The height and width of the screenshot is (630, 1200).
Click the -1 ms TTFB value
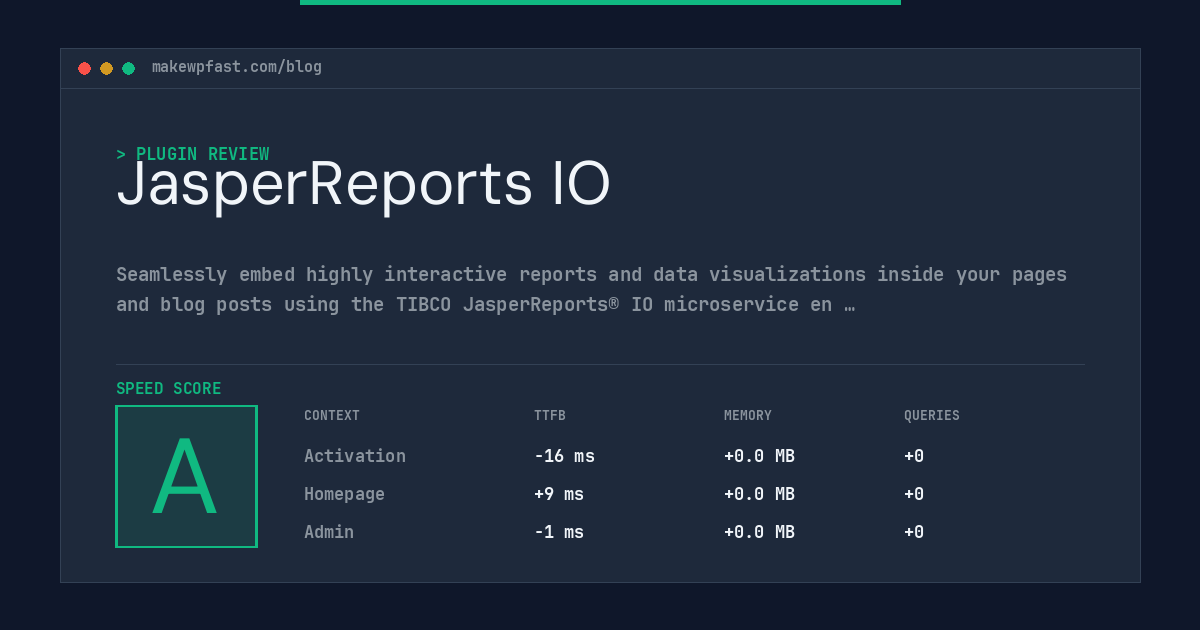click(x=559, y=532)
